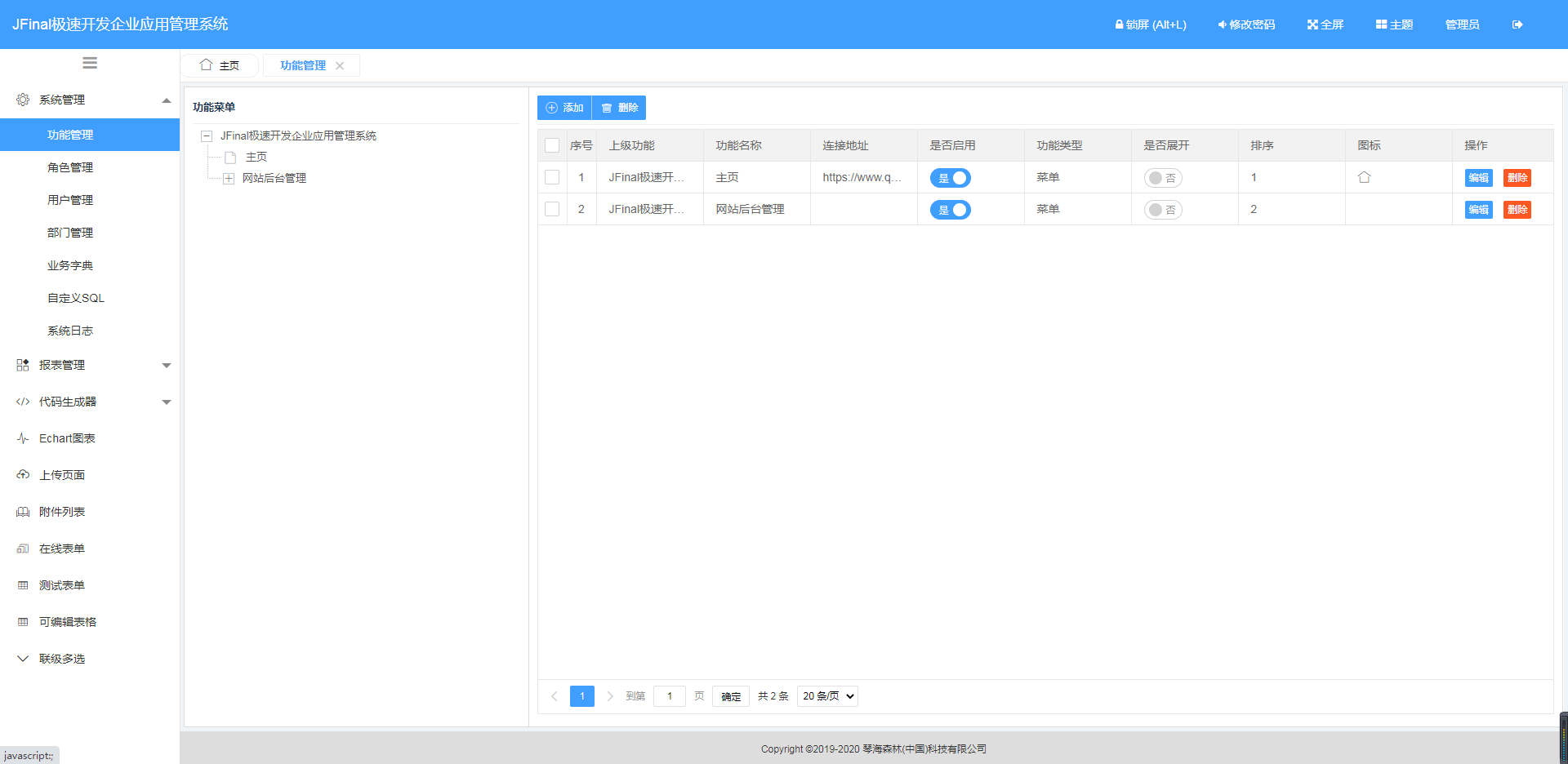Click the attachment list book icon

pyautogui.click(x=23, y=512)
